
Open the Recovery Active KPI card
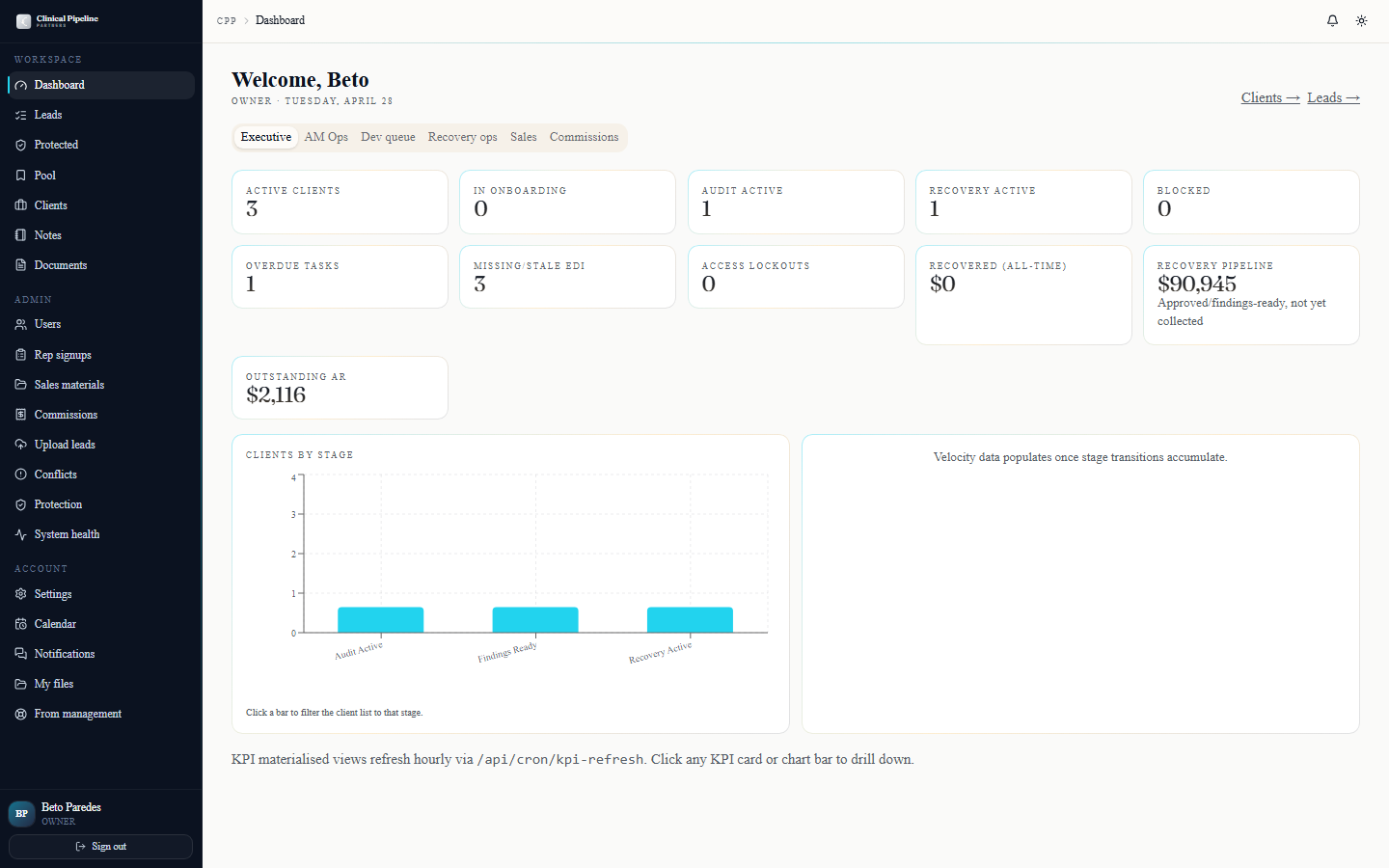pos(1023,202)
